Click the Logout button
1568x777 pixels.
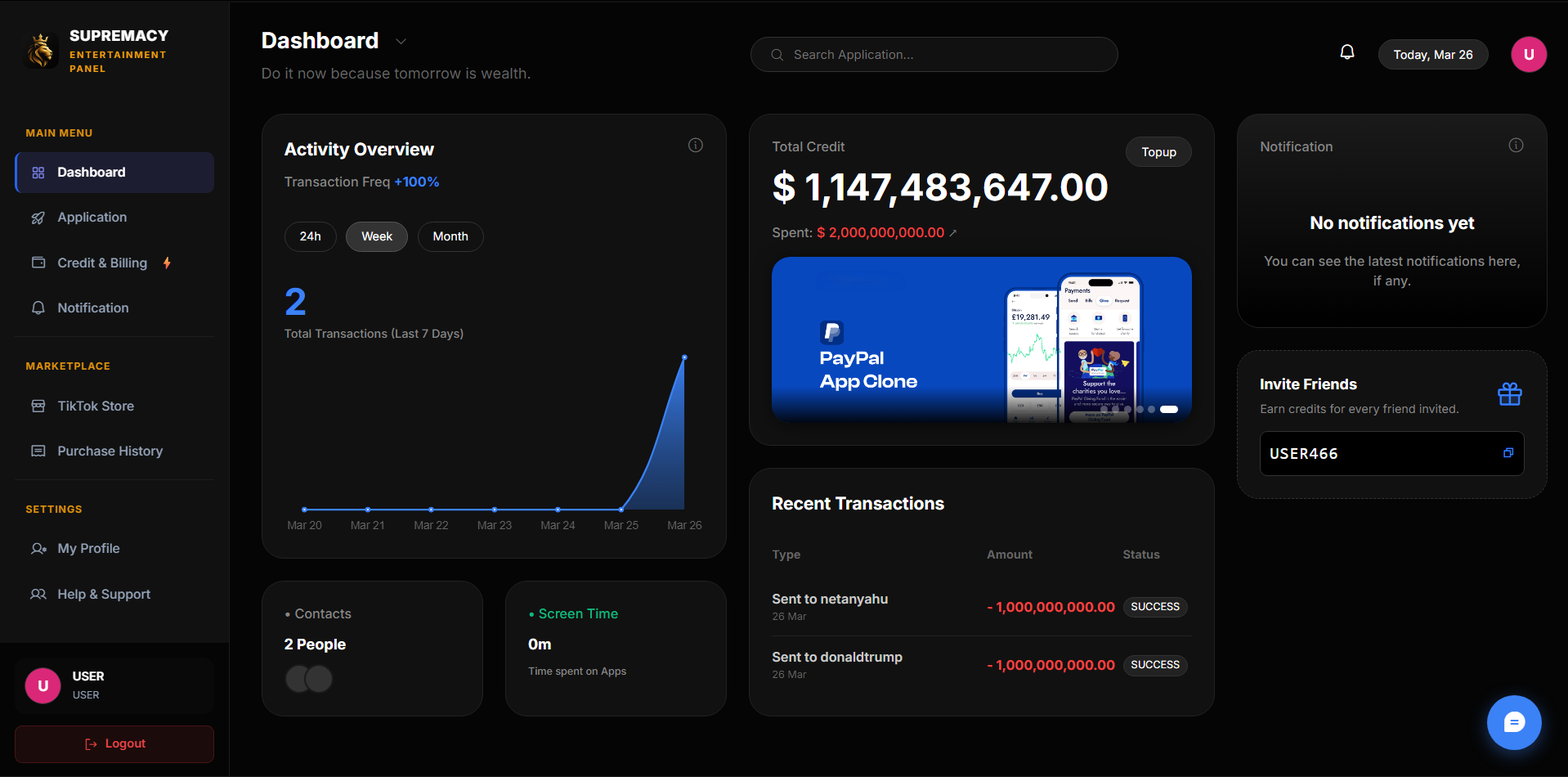114,743
